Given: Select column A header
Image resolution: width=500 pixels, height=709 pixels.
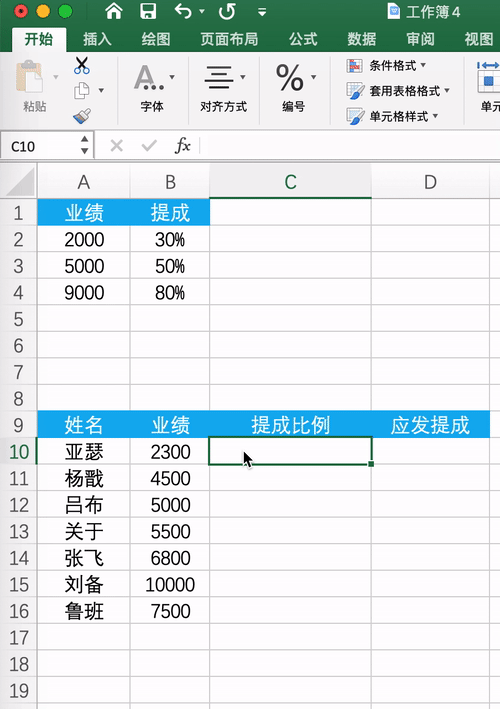Looking at the screenshot, I should 84,182.
